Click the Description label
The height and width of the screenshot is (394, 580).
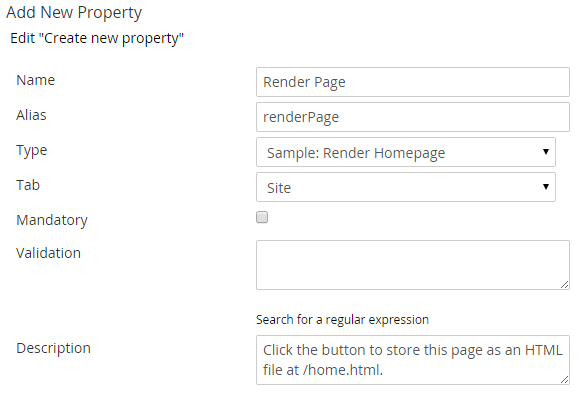[53, 348]
